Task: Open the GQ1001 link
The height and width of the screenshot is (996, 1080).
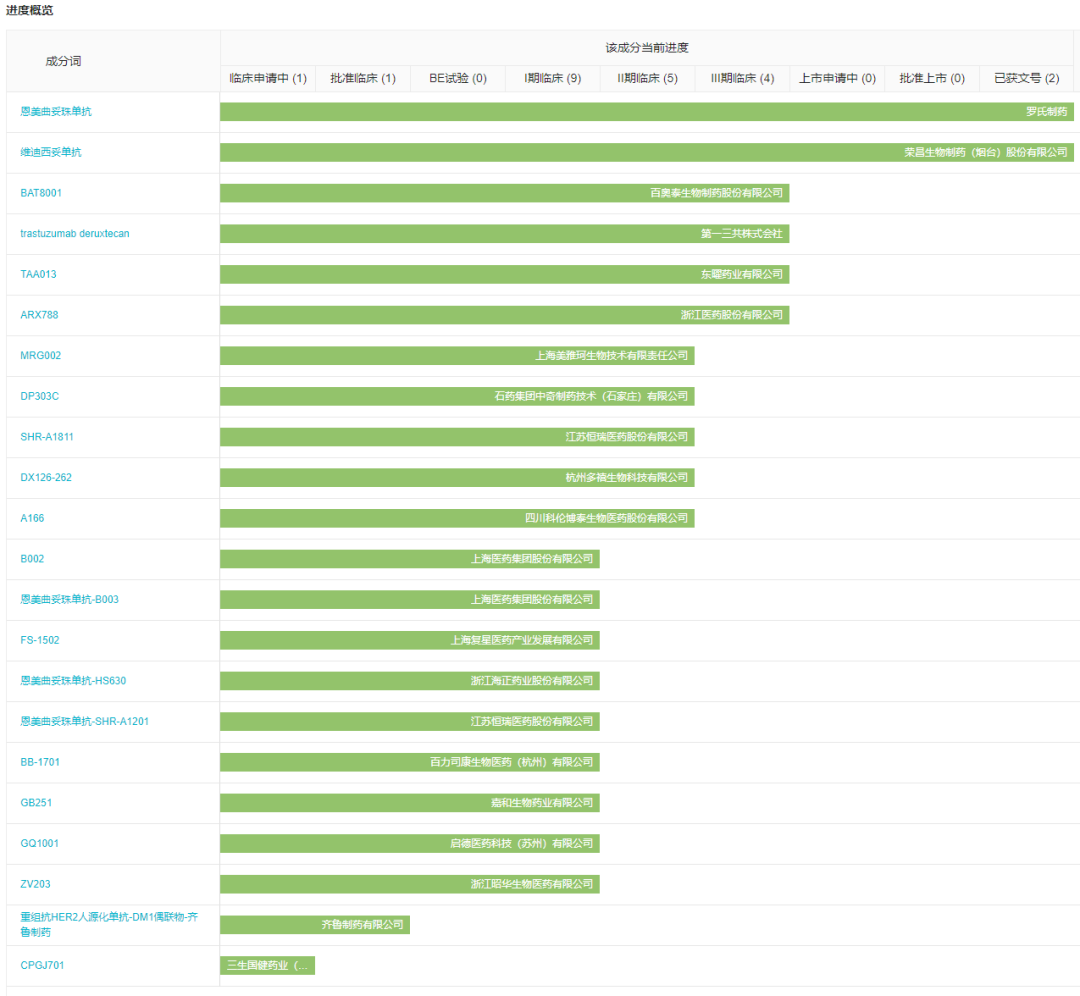Action: 40,843
